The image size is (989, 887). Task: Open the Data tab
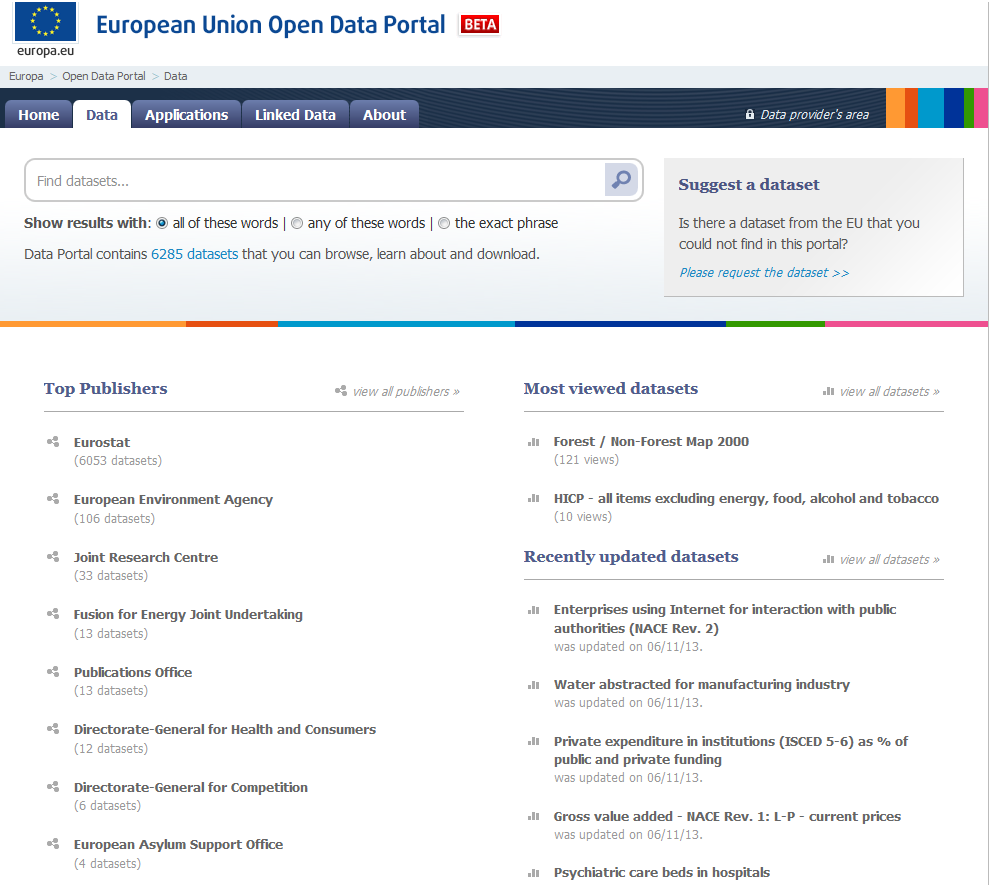coord(102,114)
